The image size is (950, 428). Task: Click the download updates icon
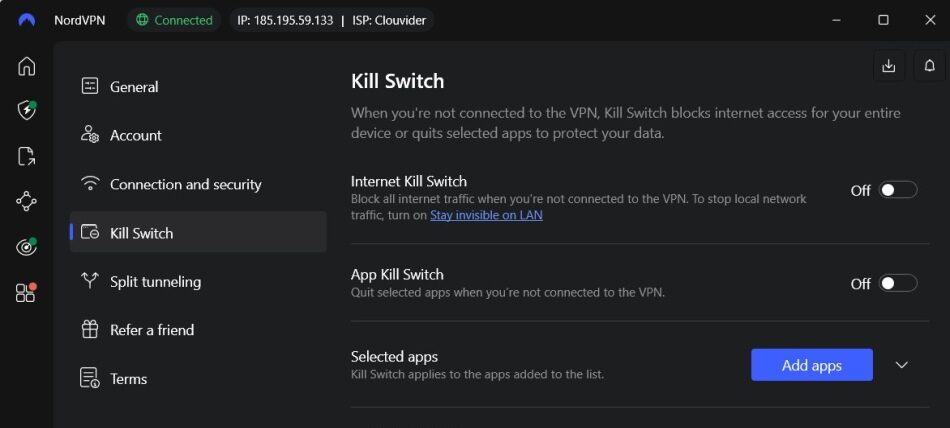[x=888, y=66]
